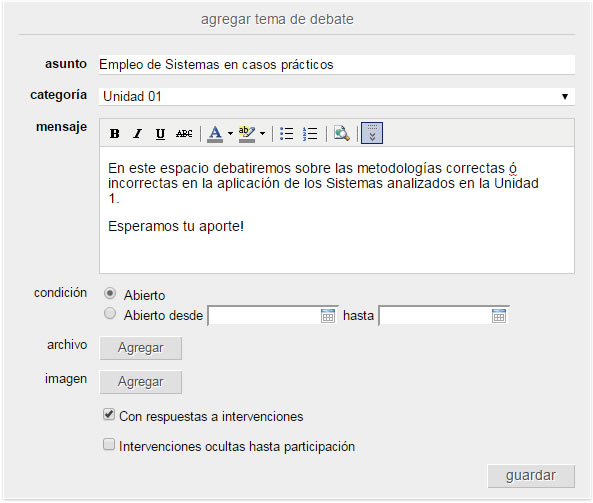The height and width of the screenshot is (503, 593).
Task: Expand the font color dropdown arrow
Action: click(x=230, y=134)
